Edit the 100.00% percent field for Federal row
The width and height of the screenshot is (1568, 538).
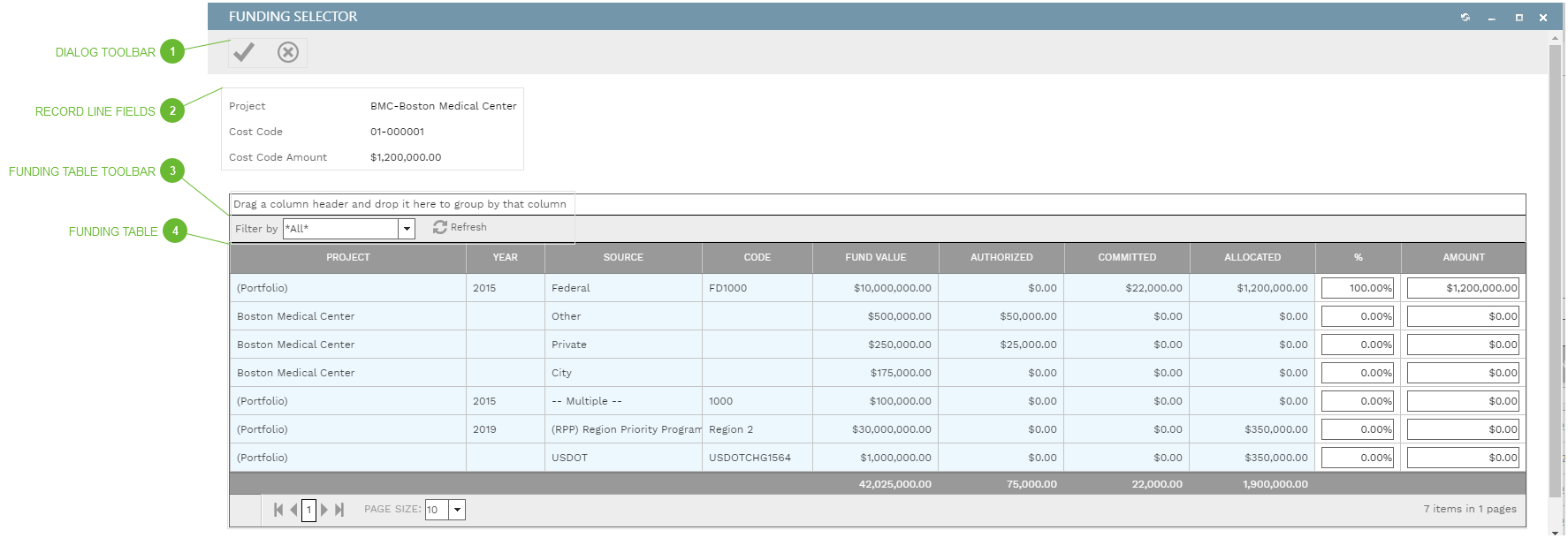point(1358,288)
